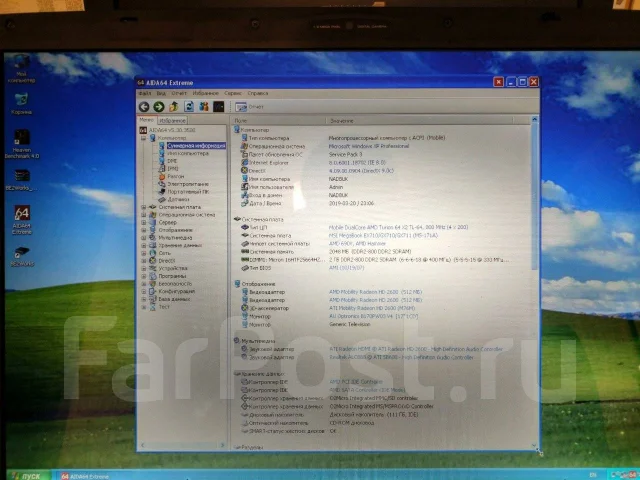Open MSI MegaBook EX710/GX710 link

point(383,236)
